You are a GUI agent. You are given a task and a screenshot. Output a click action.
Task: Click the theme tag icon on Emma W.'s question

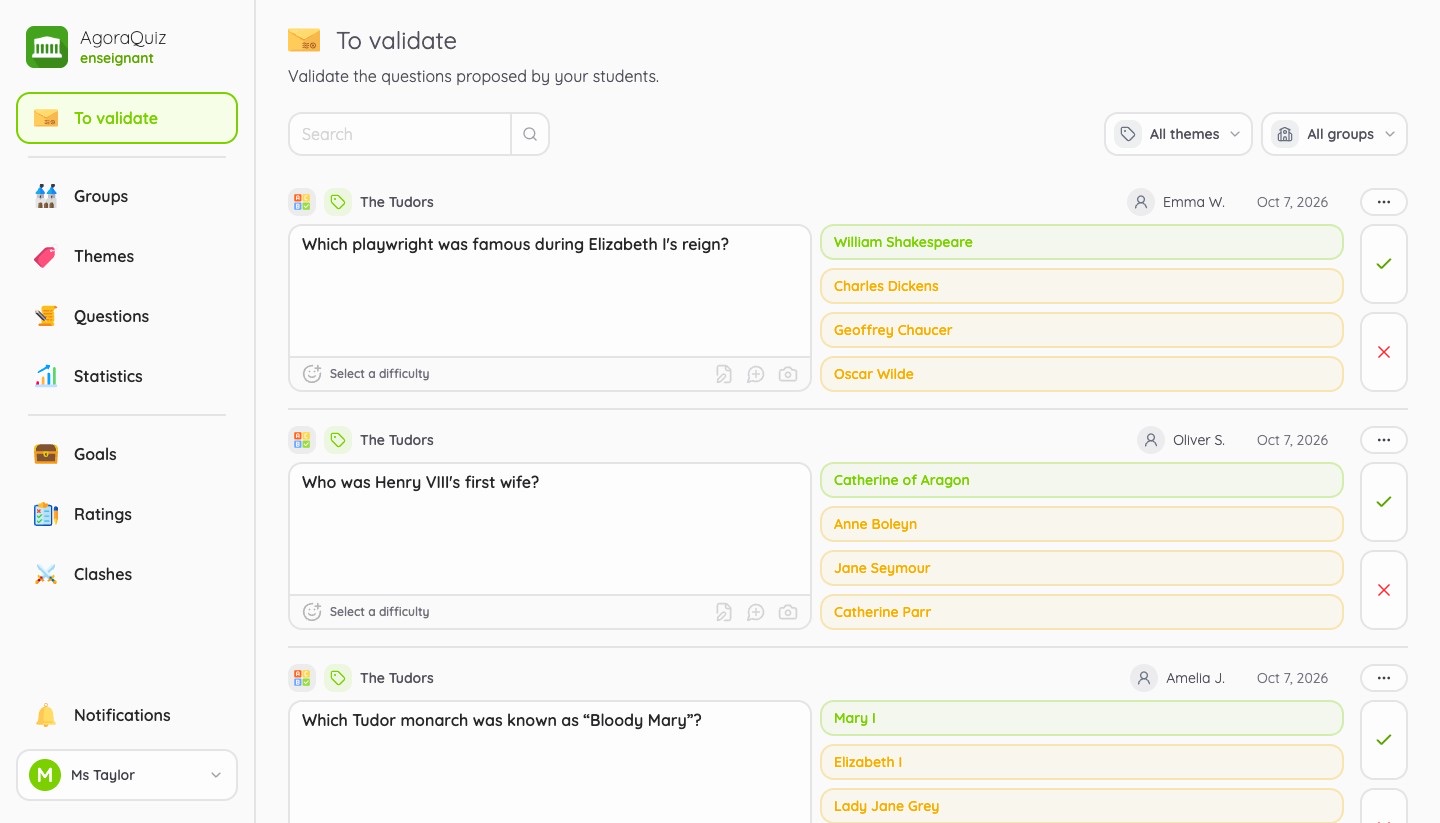pos(338,202)
